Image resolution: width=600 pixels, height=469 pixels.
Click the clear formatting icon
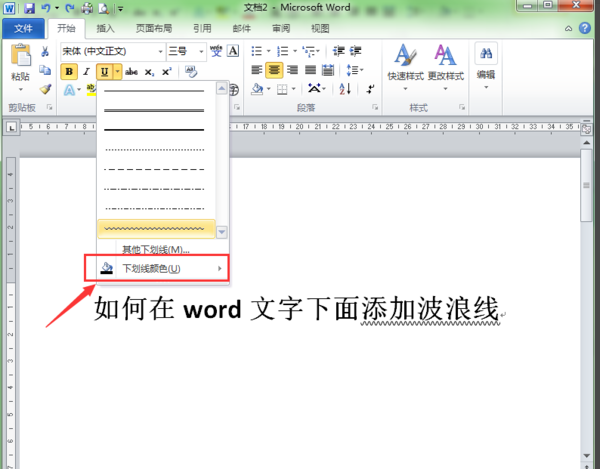pos(191,72)
